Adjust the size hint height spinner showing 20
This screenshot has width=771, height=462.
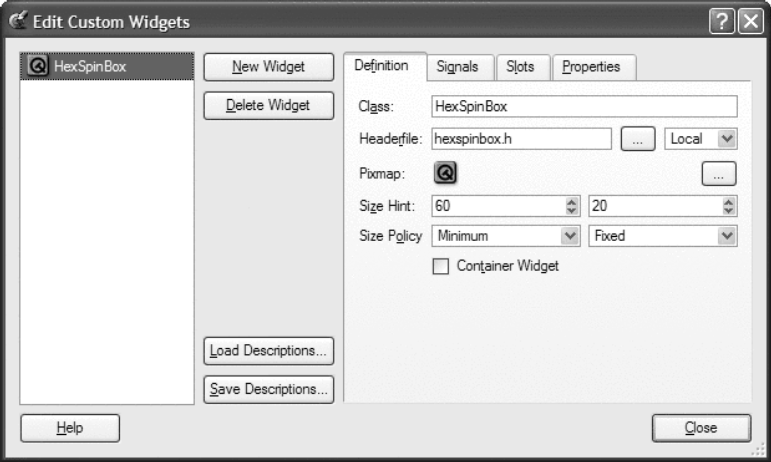pos(729,205)
